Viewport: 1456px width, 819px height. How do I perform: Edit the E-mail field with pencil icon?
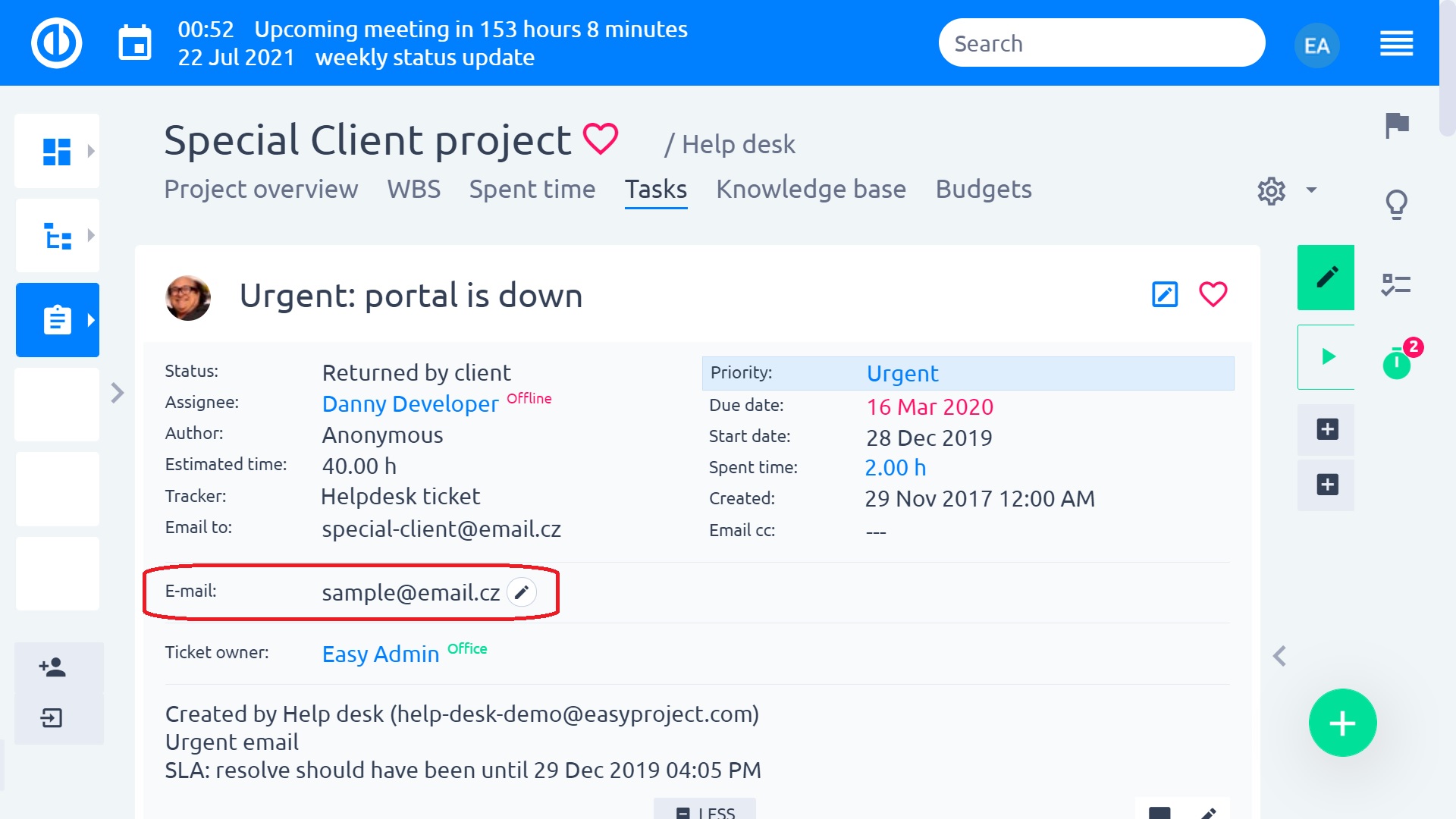coord(522,592)
